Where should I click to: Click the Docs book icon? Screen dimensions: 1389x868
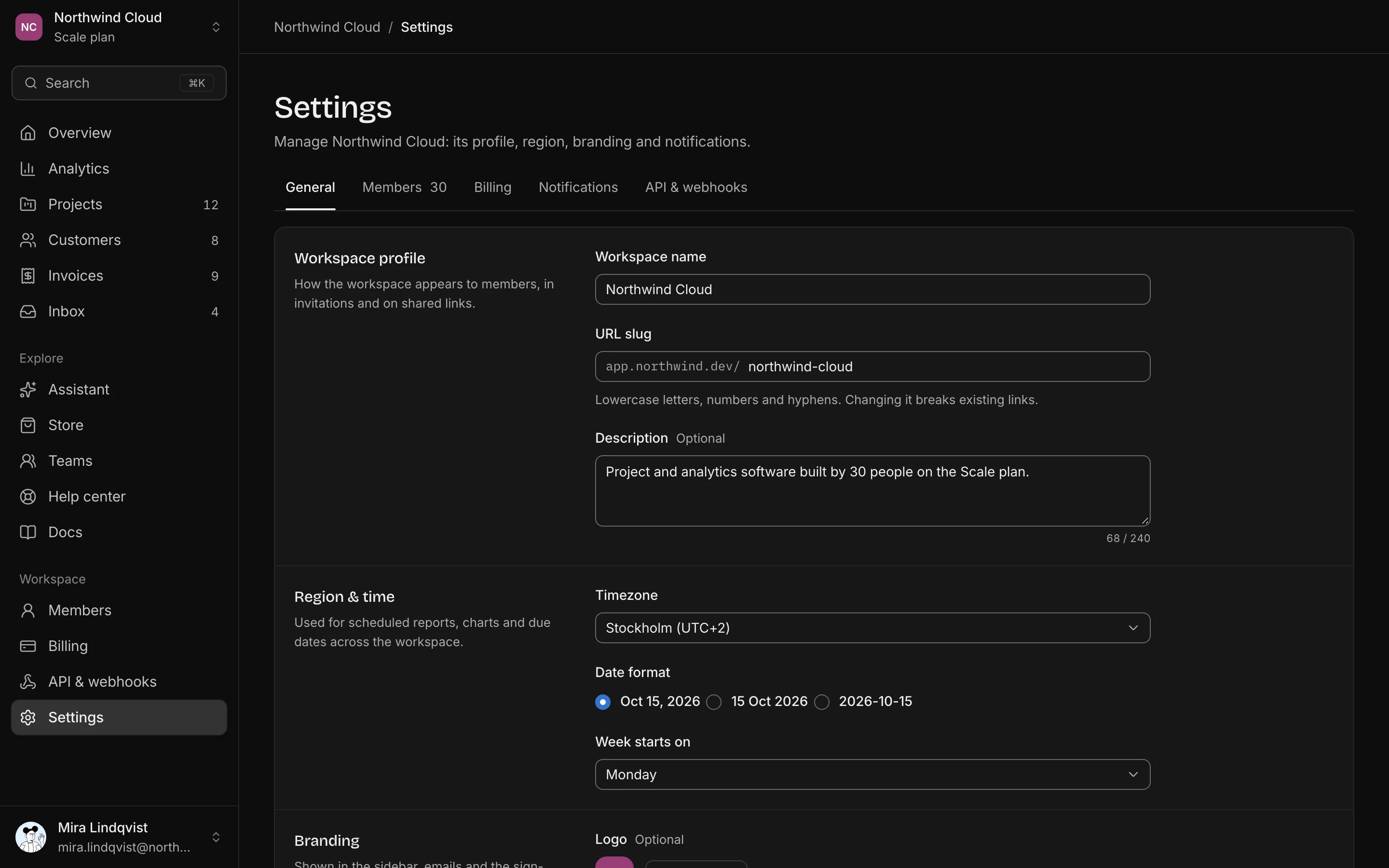coord(28,532)
